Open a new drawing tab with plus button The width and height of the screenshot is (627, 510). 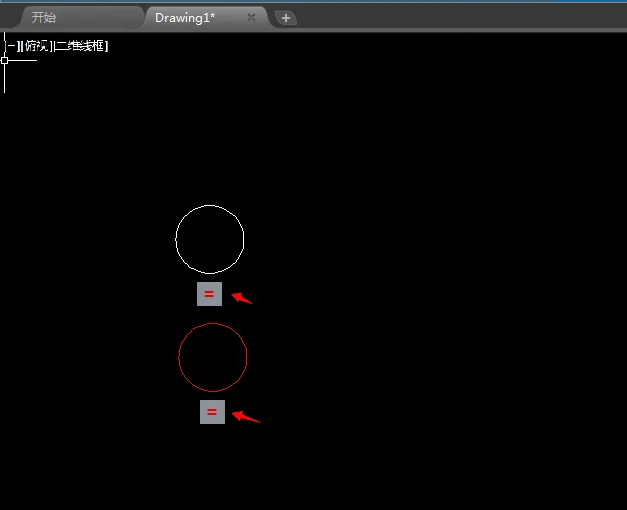point(286,18)
